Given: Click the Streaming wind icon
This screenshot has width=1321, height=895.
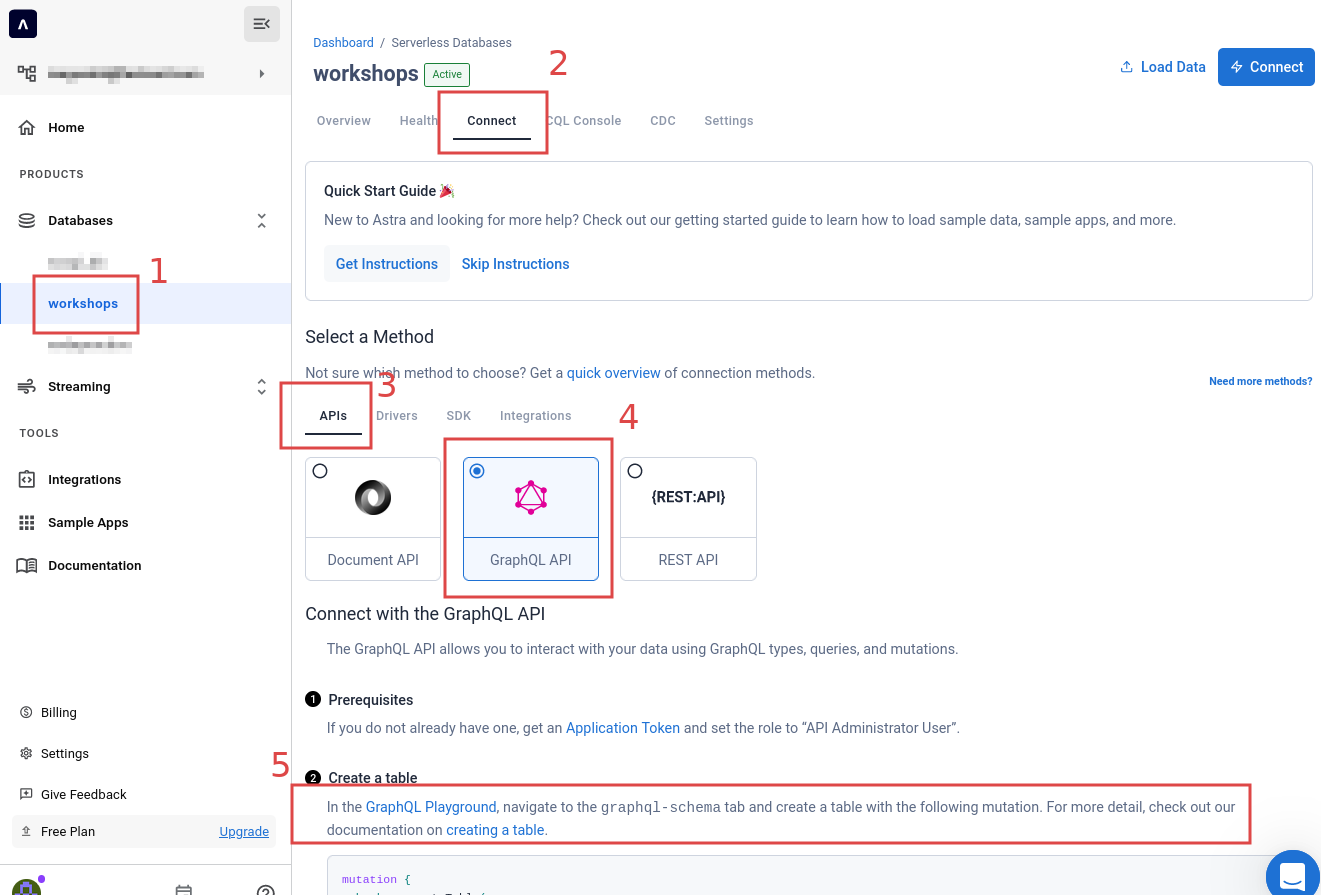Looking at the screenshot, I should 27,386.
